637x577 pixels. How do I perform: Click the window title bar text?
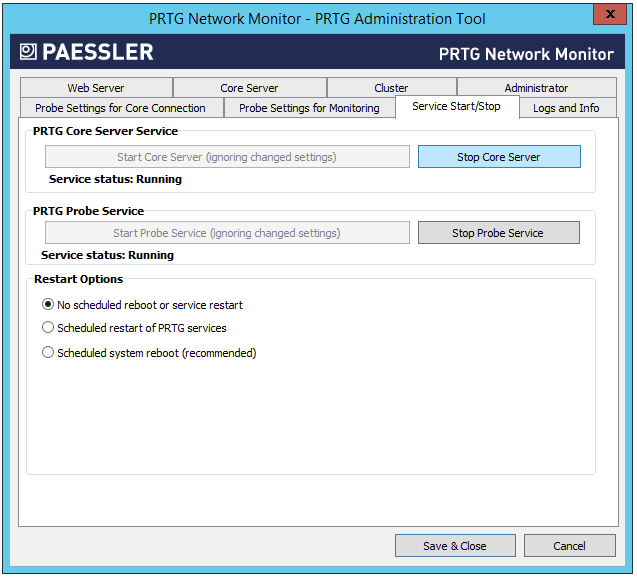(317, 19)
